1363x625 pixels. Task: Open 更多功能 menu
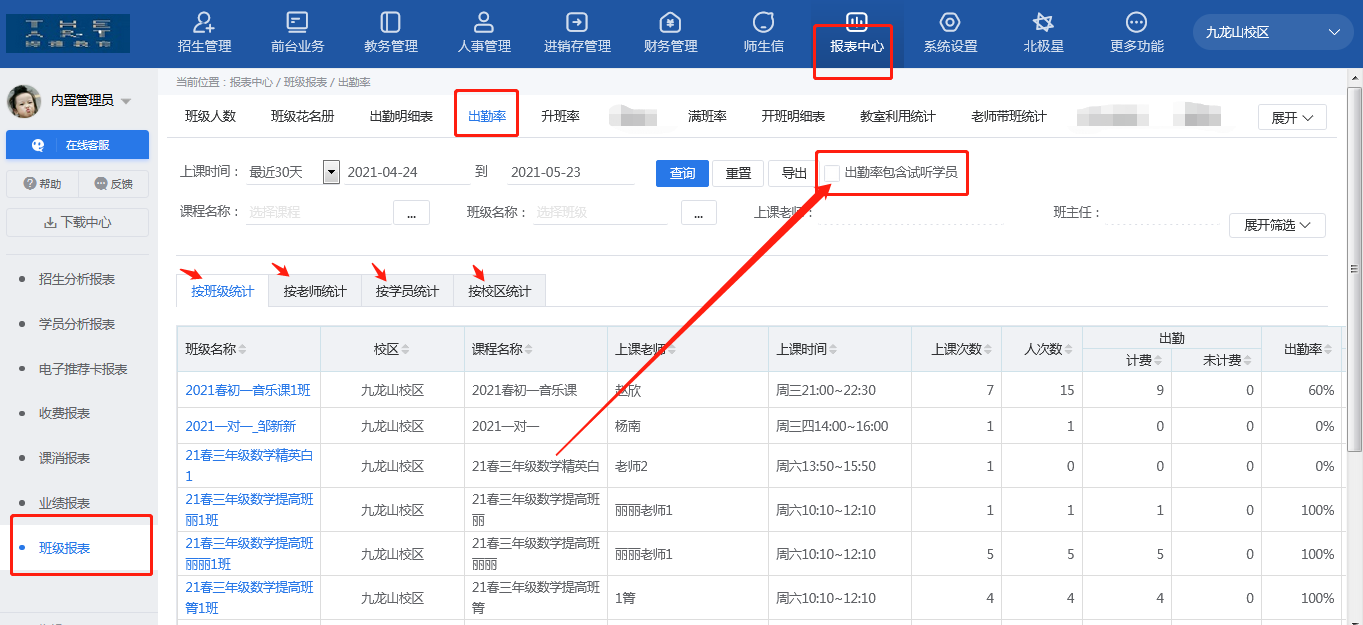1137,33
